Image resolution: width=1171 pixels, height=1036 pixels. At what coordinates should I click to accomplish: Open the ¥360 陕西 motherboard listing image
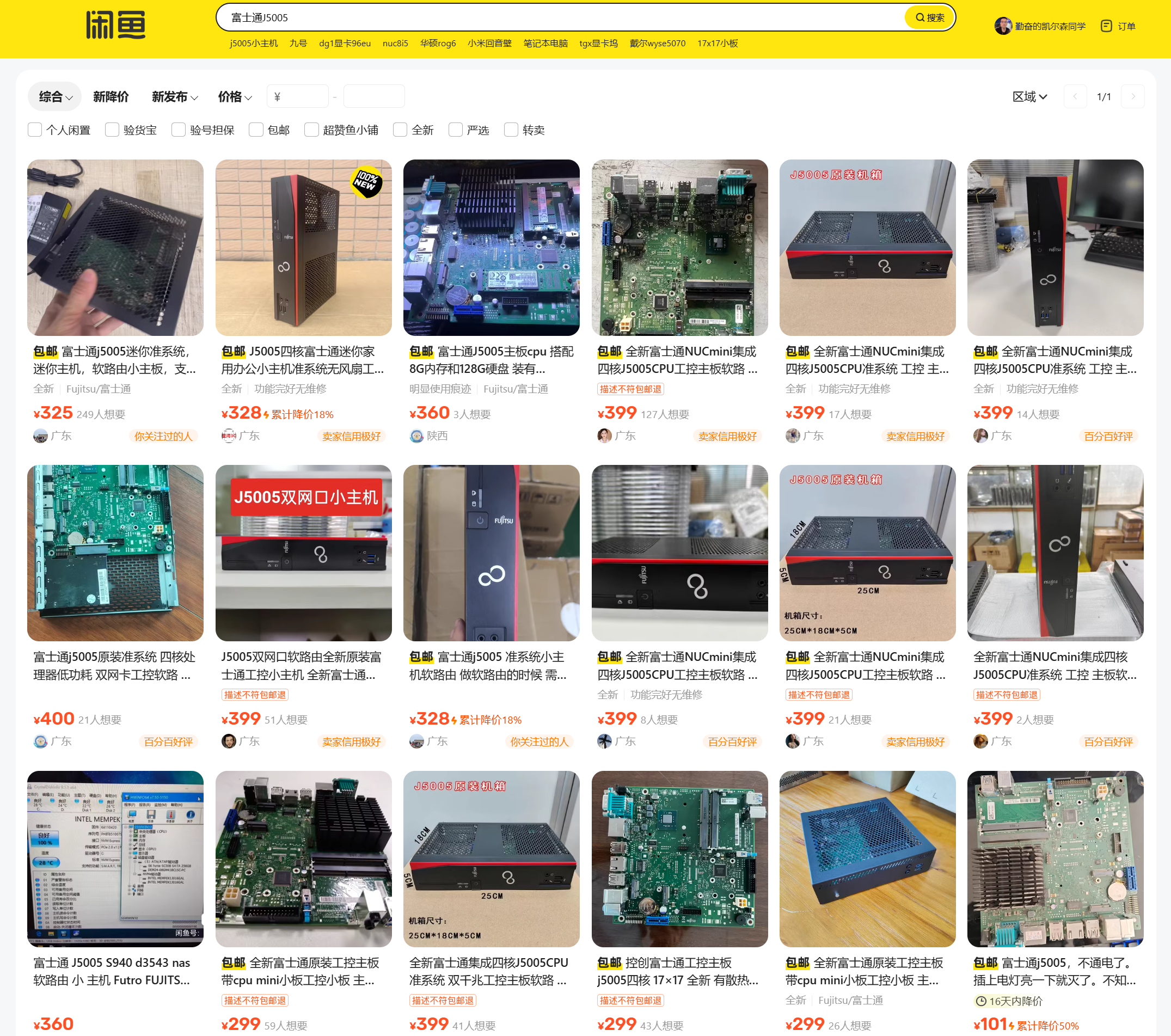pos(492,248)
